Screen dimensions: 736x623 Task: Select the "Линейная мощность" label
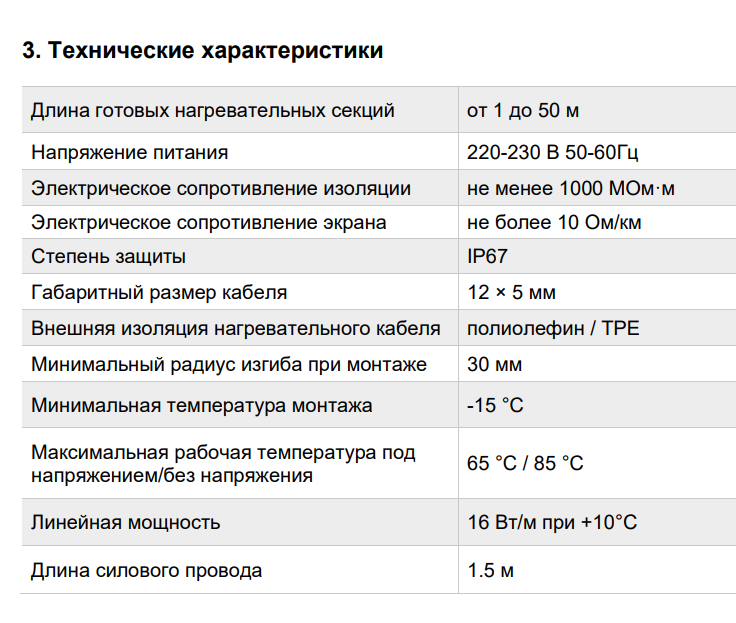(x=126, y=523)
